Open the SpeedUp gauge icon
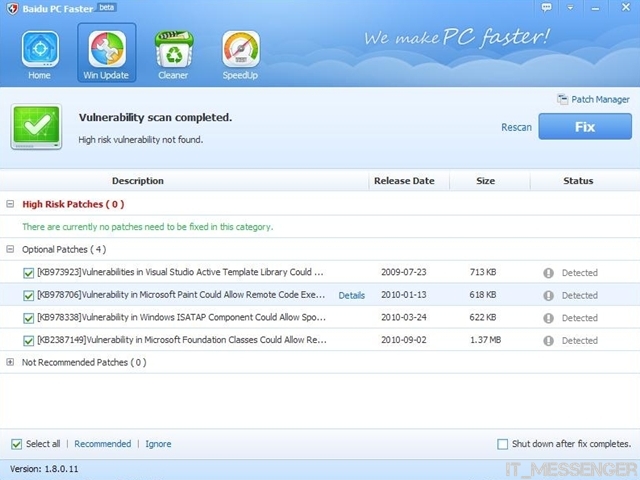 pos(241,49)
